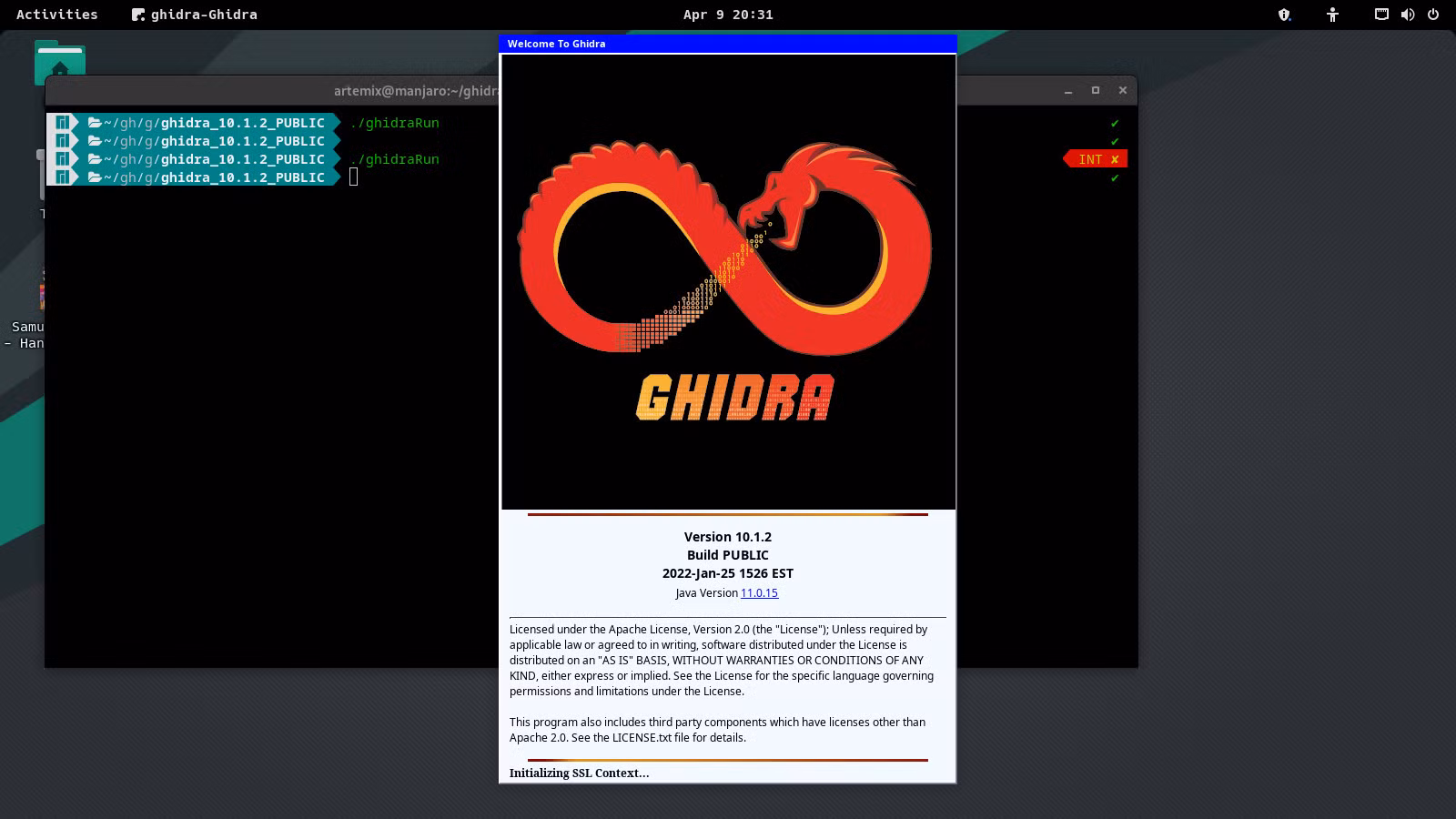Click the Ghidra dragon logo image
Viewport: 1456px width, 819px height.
tap(724, 247)
